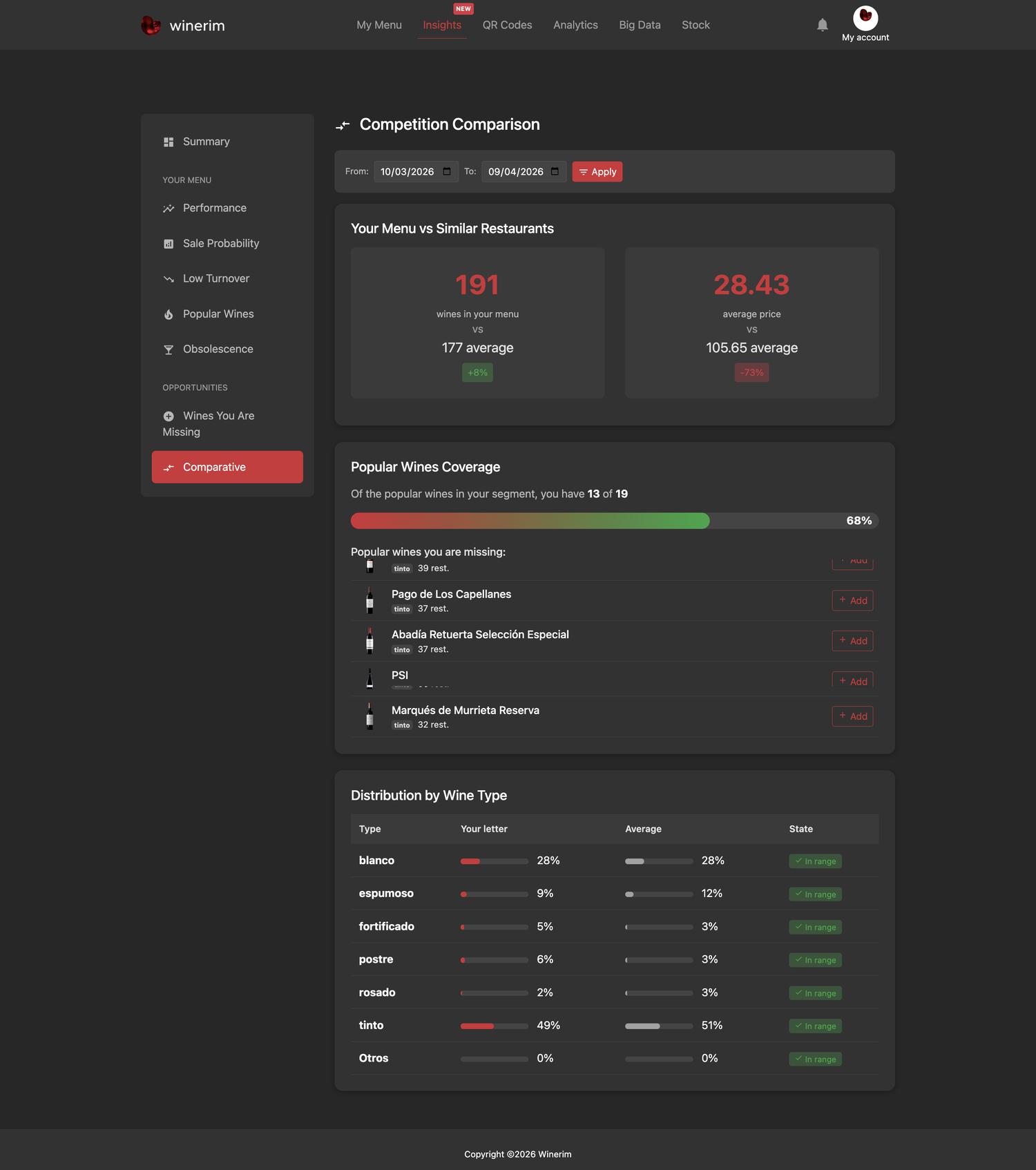The image size is (1036, 1170).
Task: Click the Competition Comparison heading icon
Action: pos(343,125)
